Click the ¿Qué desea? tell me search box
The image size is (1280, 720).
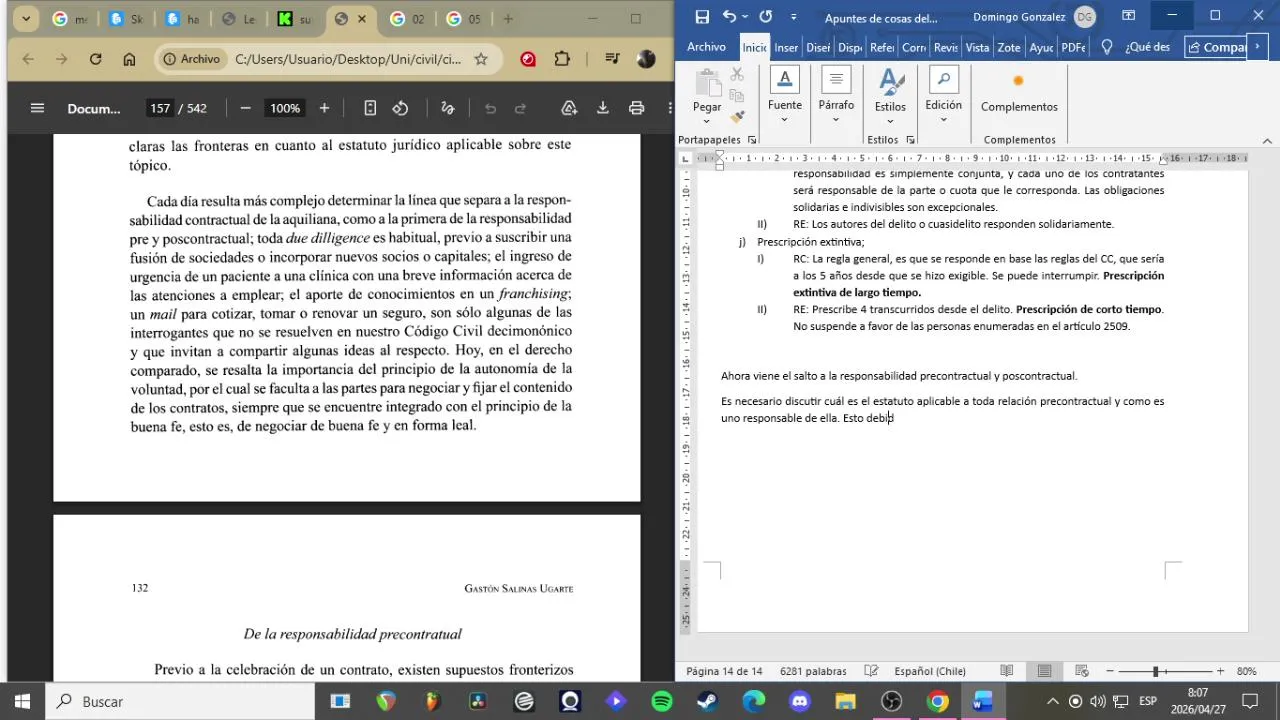tap(1136, 47)
